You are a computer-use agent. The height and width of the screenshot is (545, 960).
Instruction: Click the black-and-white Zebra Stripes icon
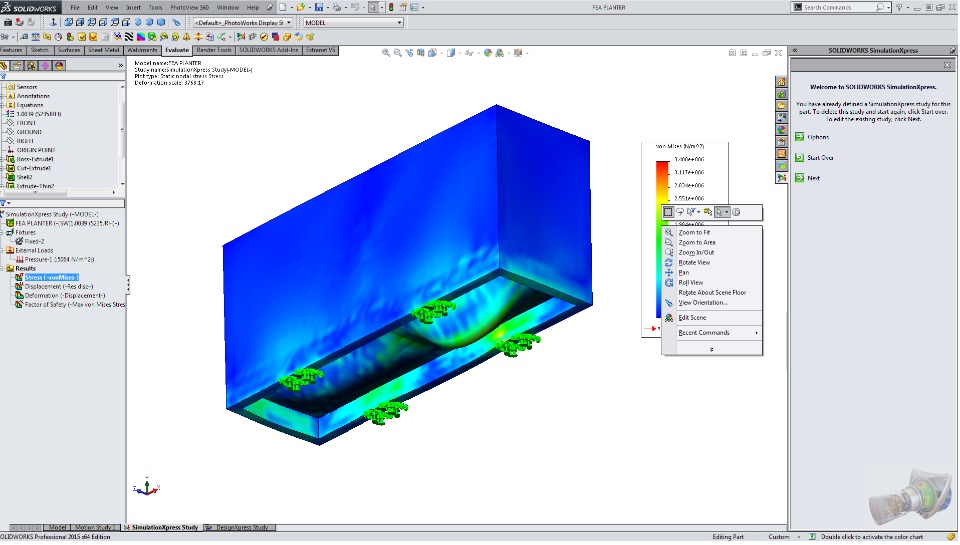coord(129,37)
